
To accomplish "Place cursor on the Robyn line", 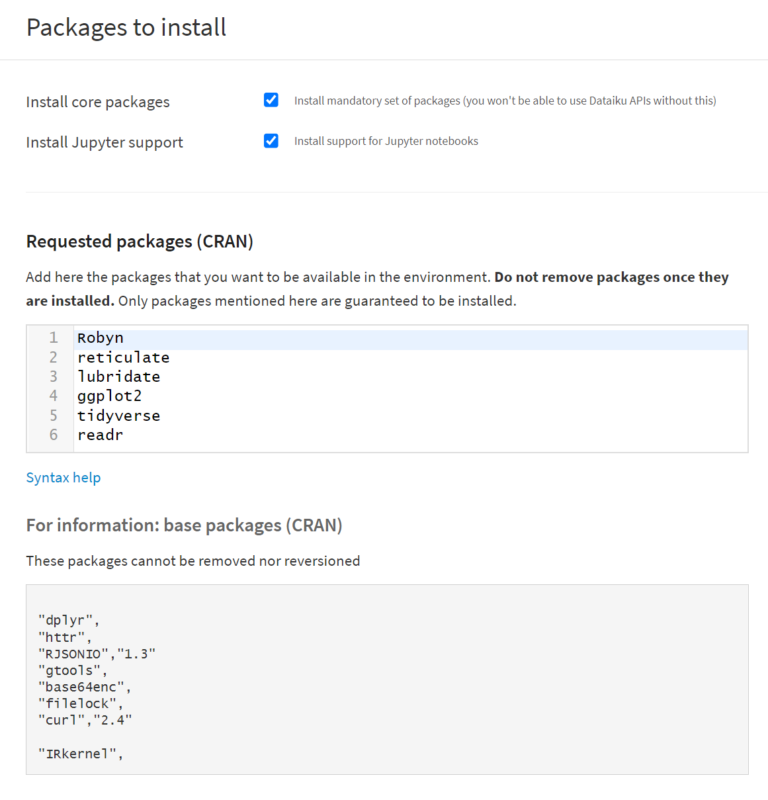I will 100,338.
